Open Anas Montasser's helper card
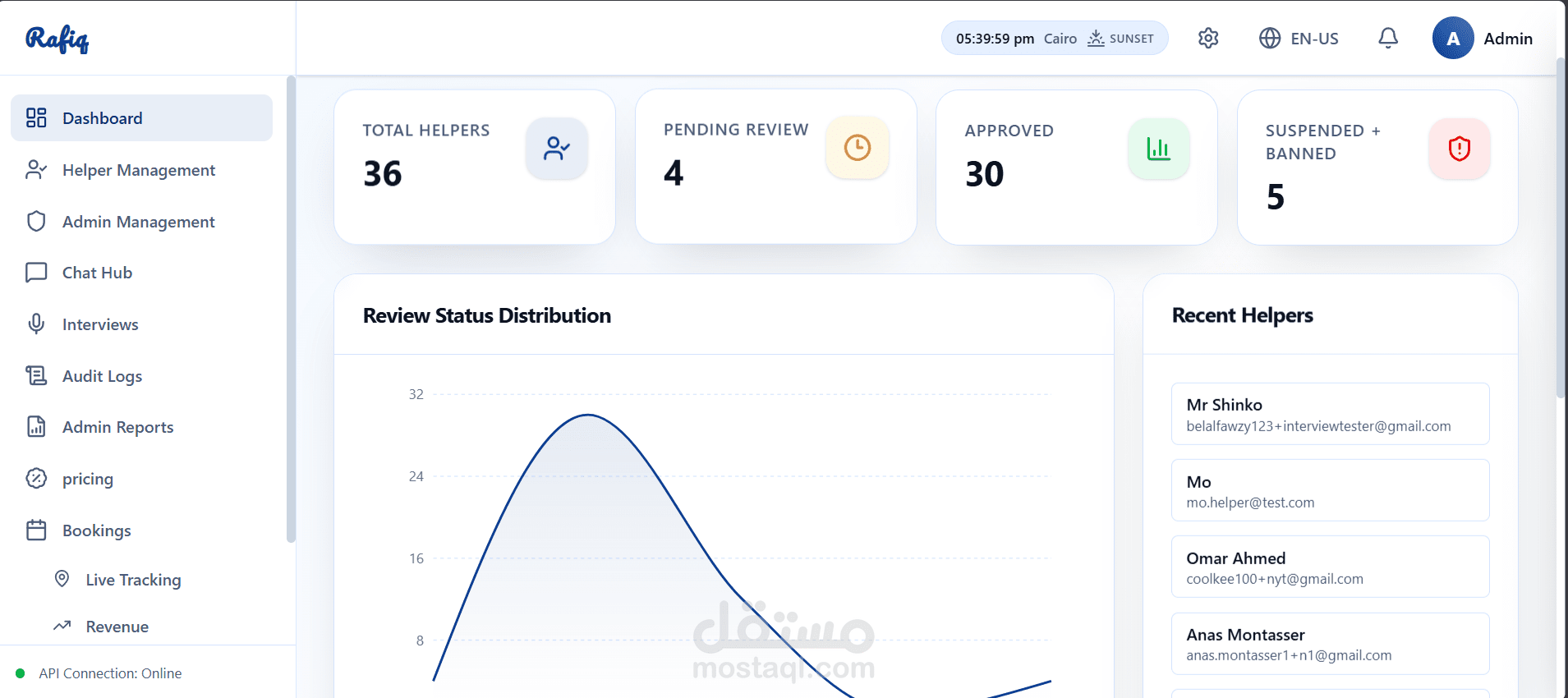Image resolution: width=1568 pixels, height=698 pixels. (x=1330, y=644)
